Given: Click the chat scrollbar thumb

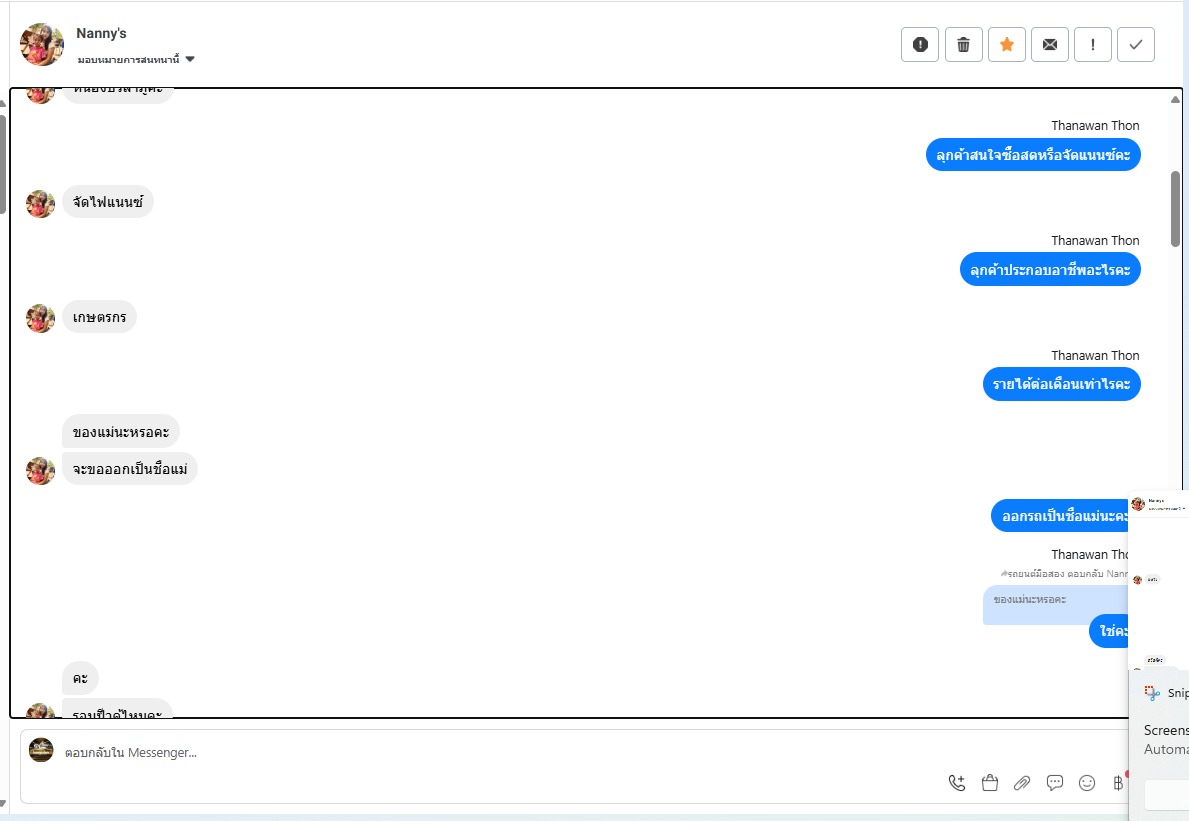Looking at the screenshot, I should [x=1175, y=208].
